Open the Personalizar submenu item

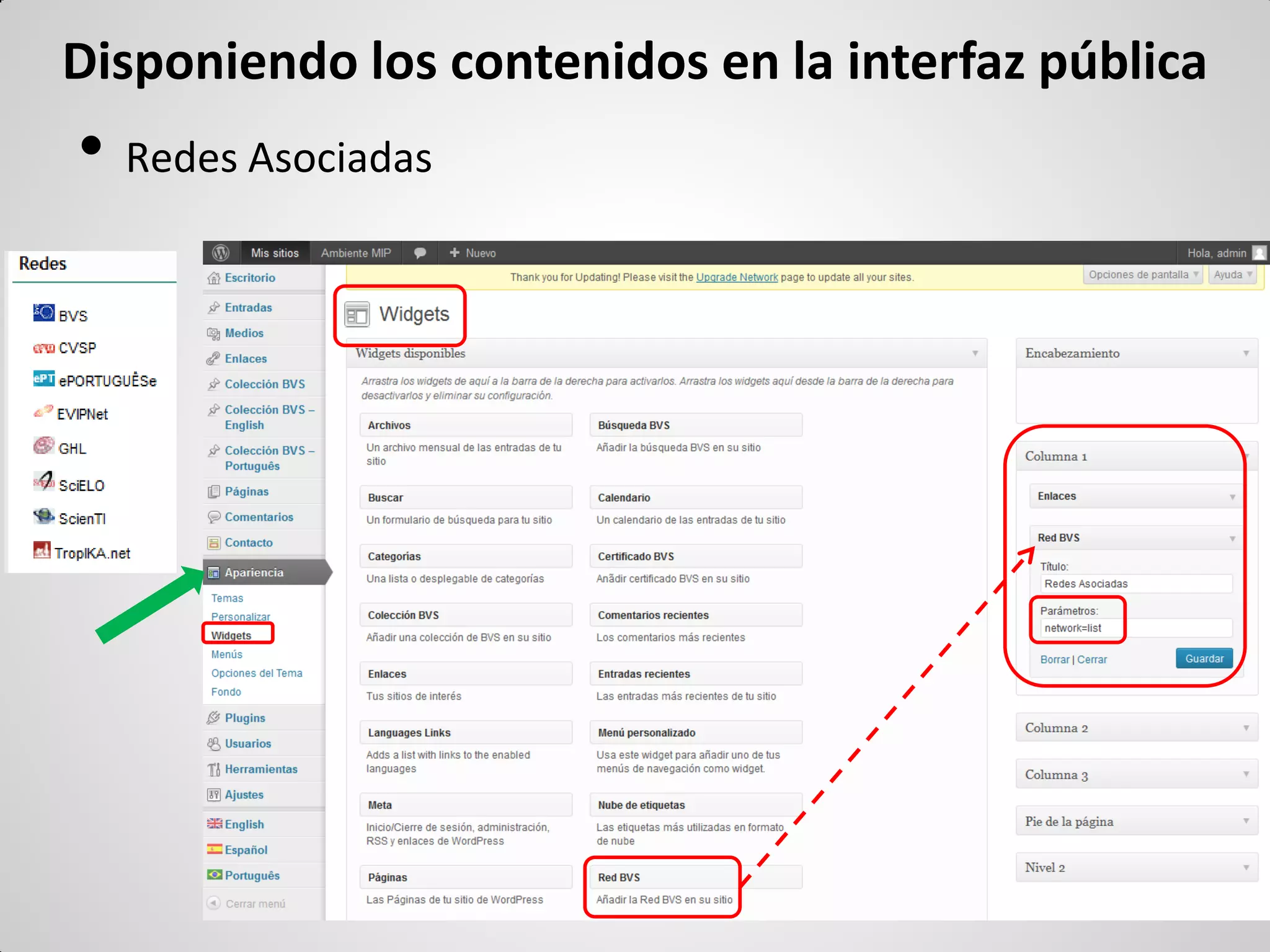(241, 617)
